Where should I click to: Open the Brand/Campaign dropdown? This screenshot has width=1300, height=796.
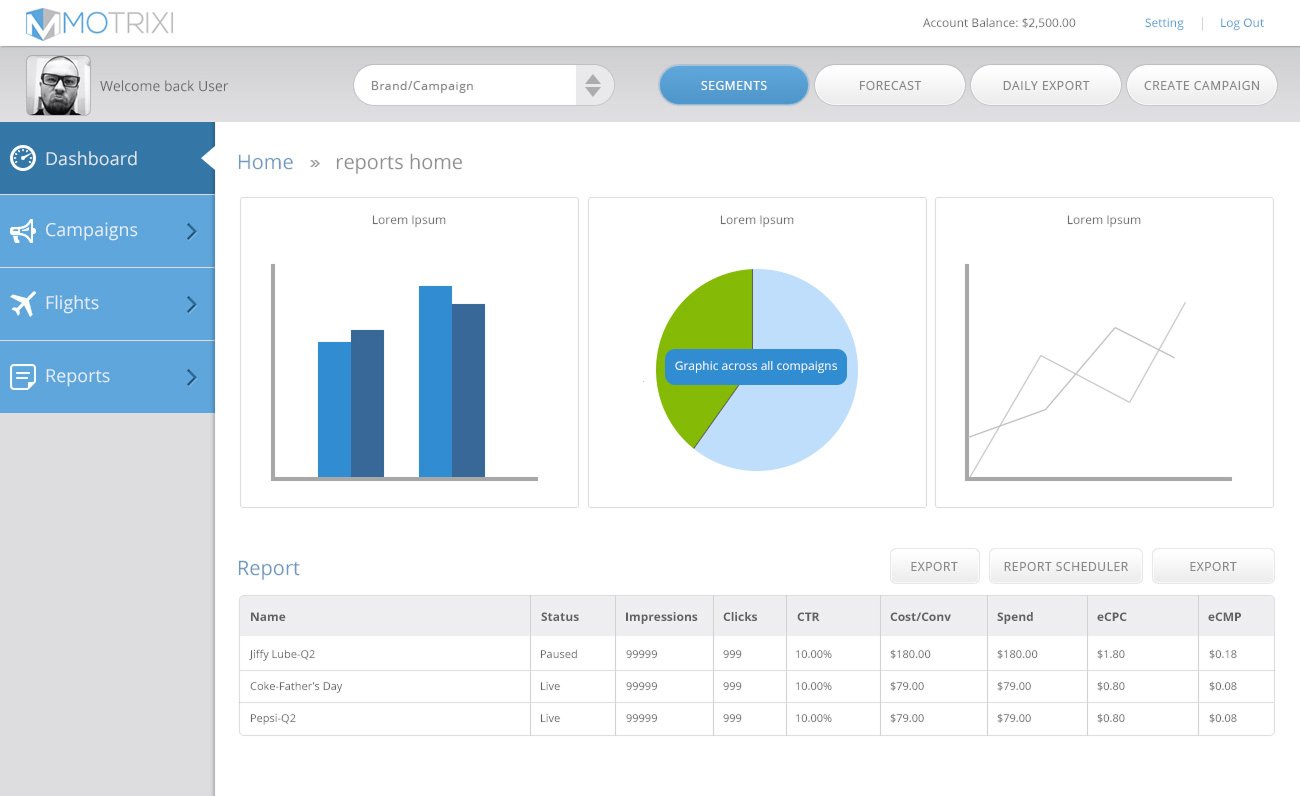coord(592,86)
